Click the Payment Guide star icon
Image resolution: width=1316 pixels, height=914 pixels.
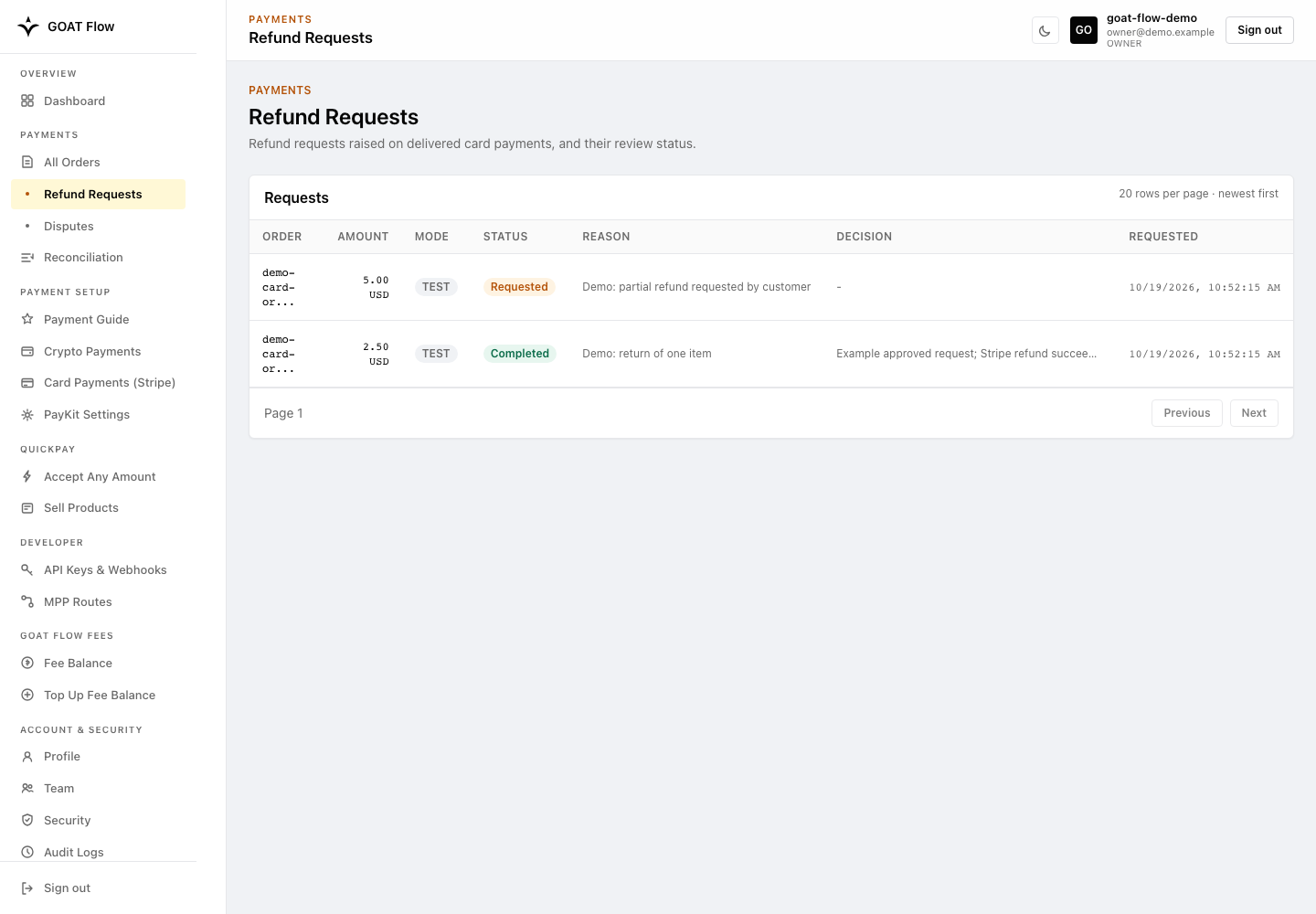coord(27,319)
